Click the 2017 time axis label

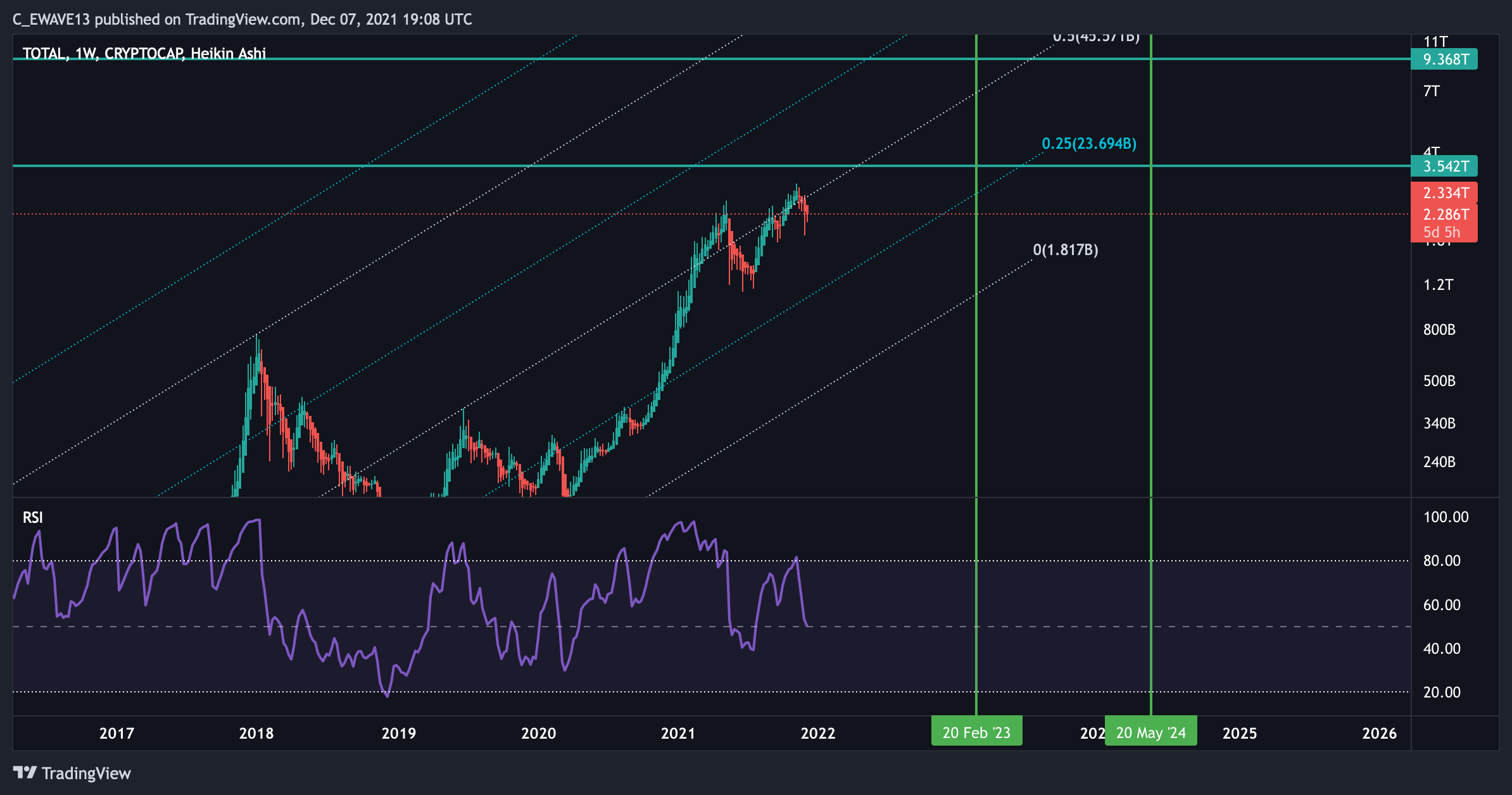117,733
